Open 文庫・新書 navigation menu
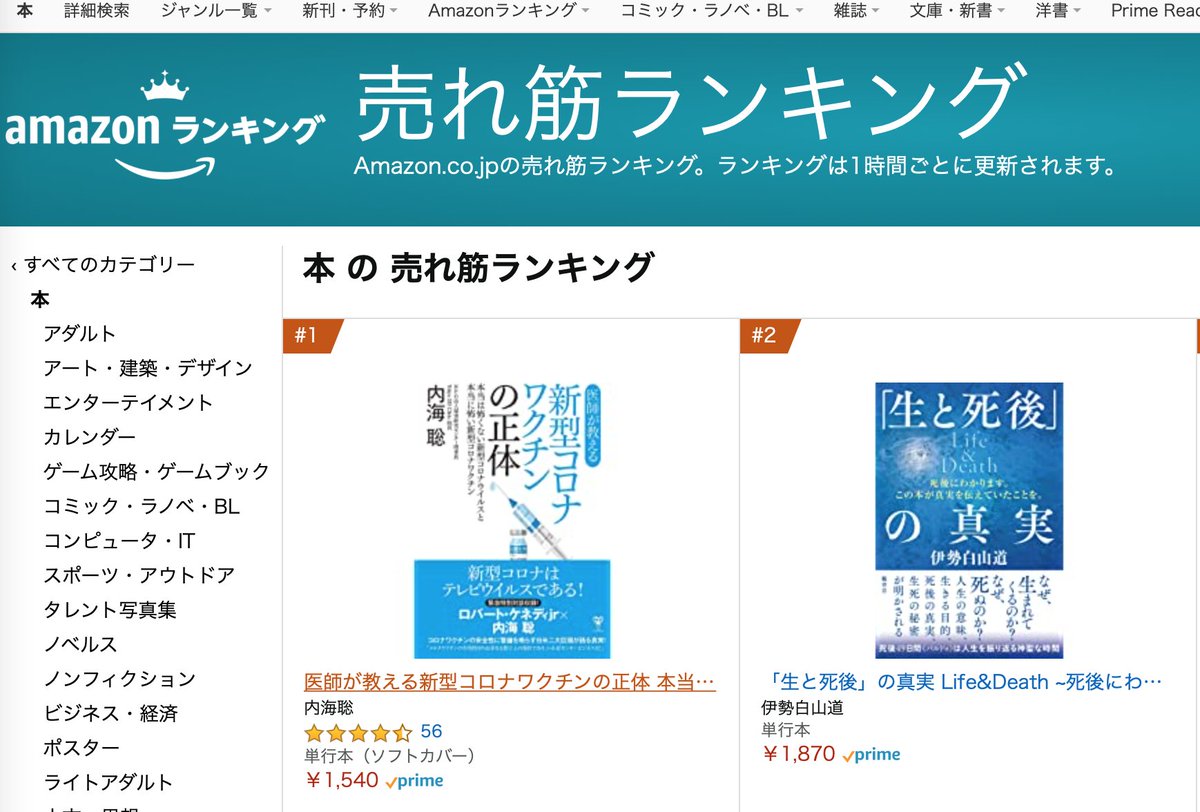 pyautogui.click(x=952, y=11)
